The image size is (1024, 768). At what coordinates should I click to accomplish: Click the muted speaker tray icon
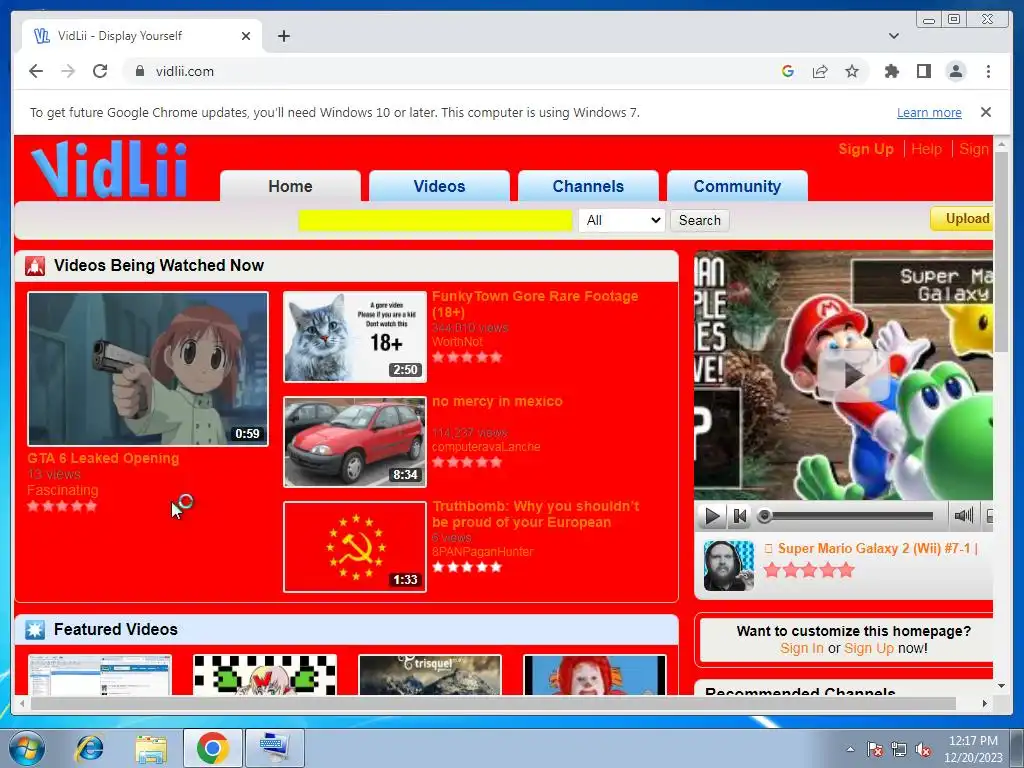coord(923,749)
